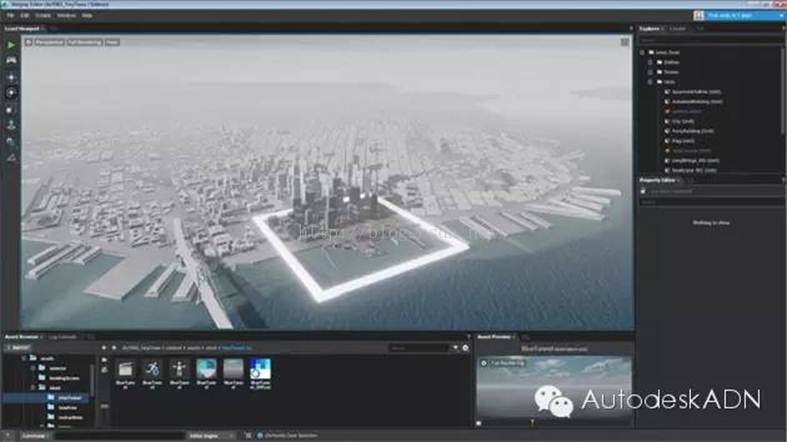Select the Scale tool in left toolbar

(x=10, y=108)
